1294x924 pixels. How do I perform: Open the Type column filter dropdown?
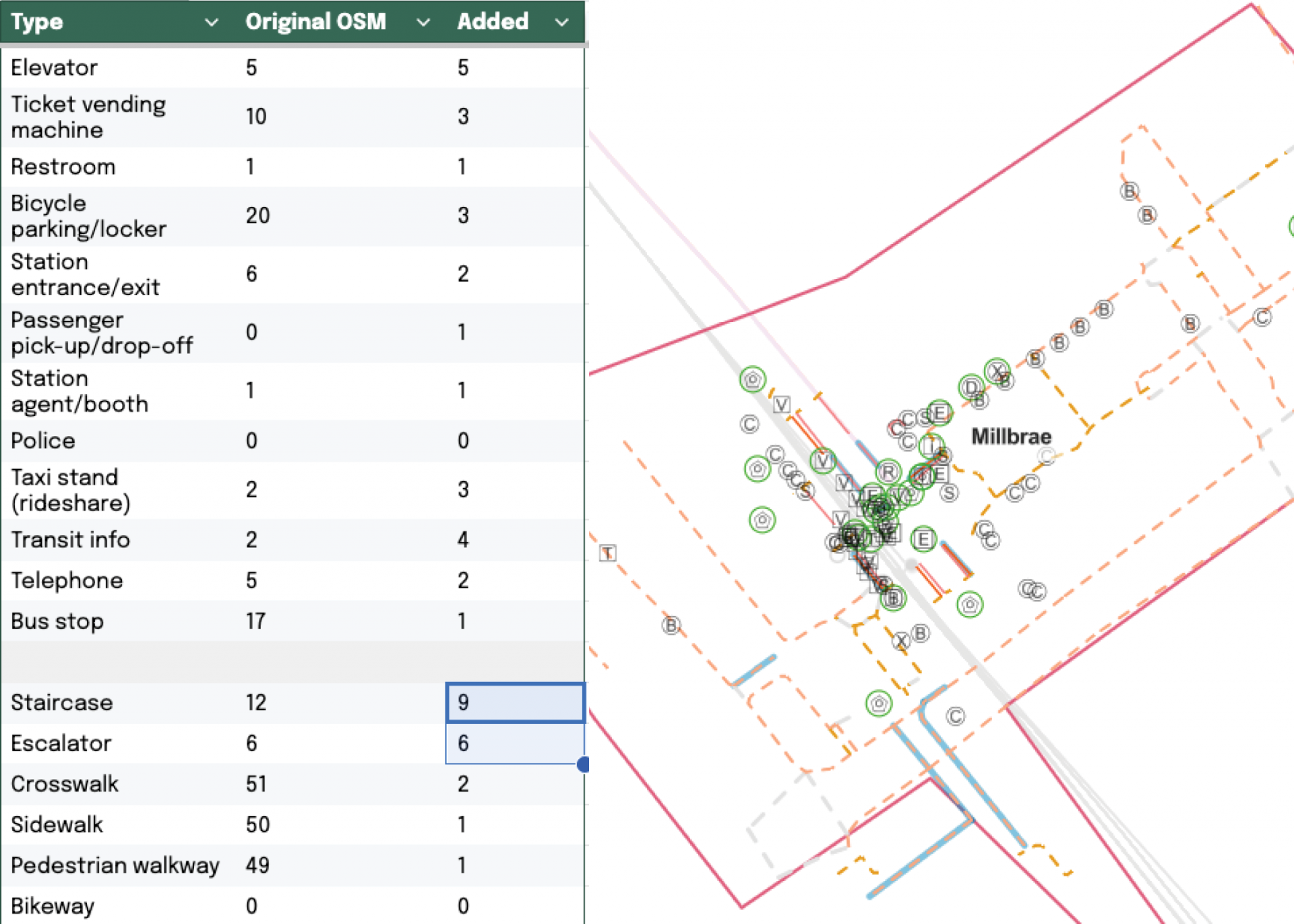[x=211, y=22]
